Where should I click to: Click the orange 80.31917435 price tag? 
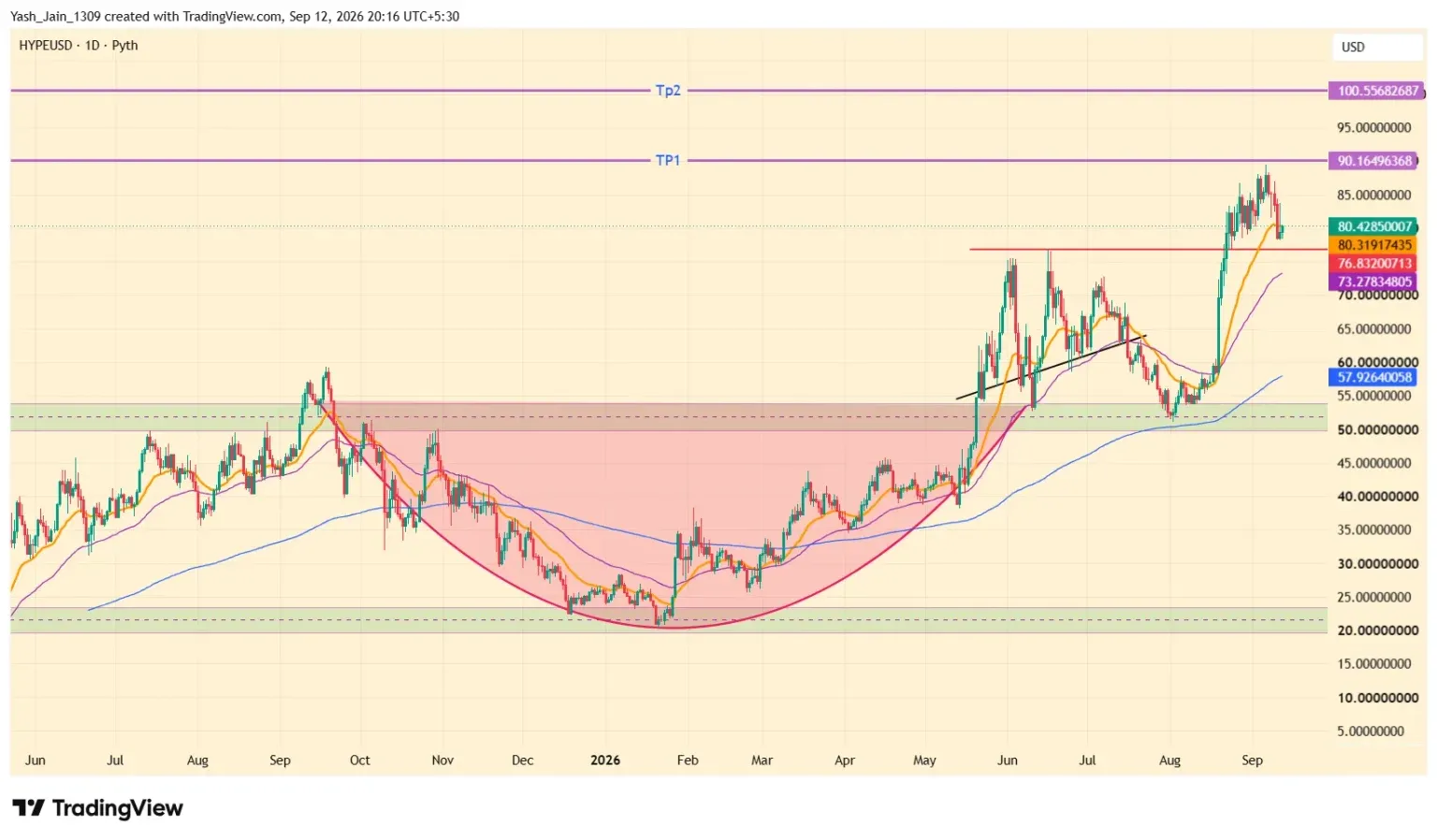[1373, 245]
